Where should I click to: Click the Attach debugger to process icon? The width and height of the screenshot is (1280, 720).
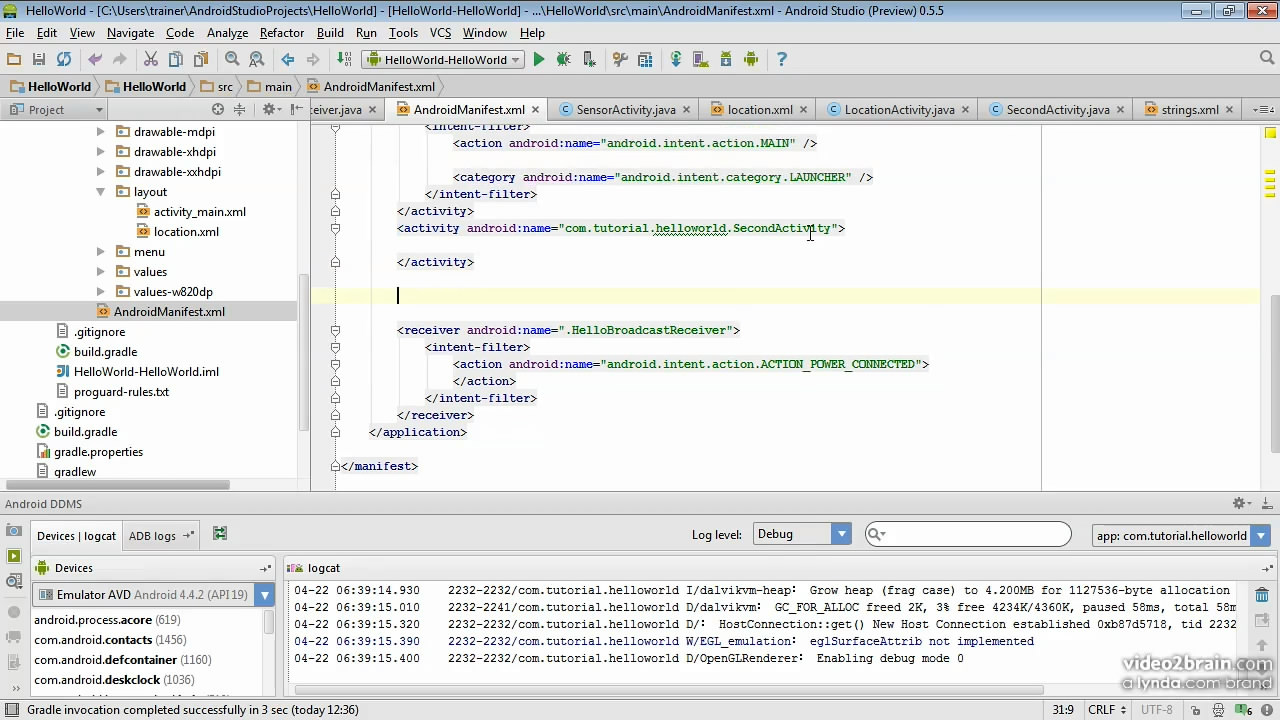(589, 59)
